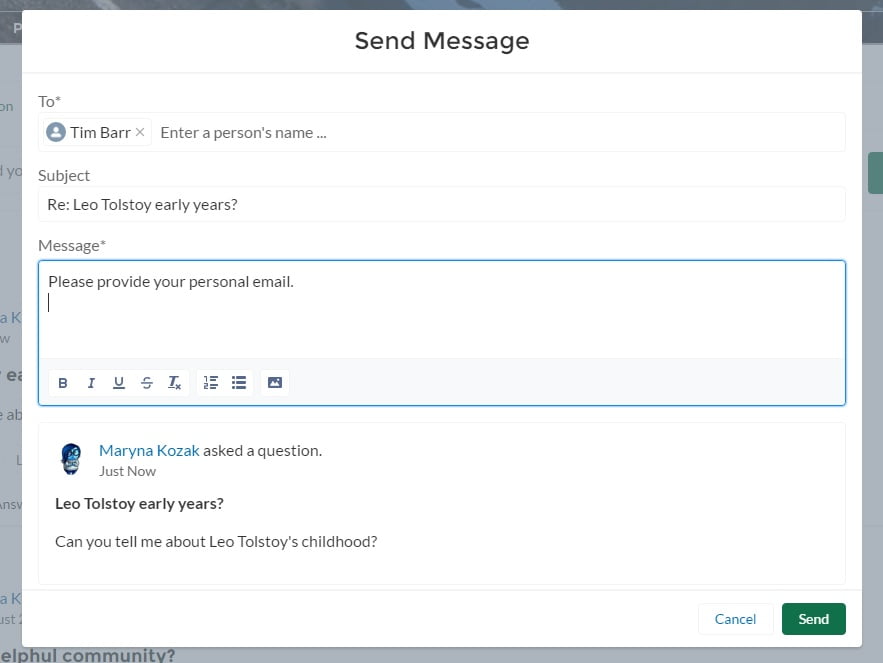Remove Tim Barr from recipients
883x663 pixels.
(140, 132)
